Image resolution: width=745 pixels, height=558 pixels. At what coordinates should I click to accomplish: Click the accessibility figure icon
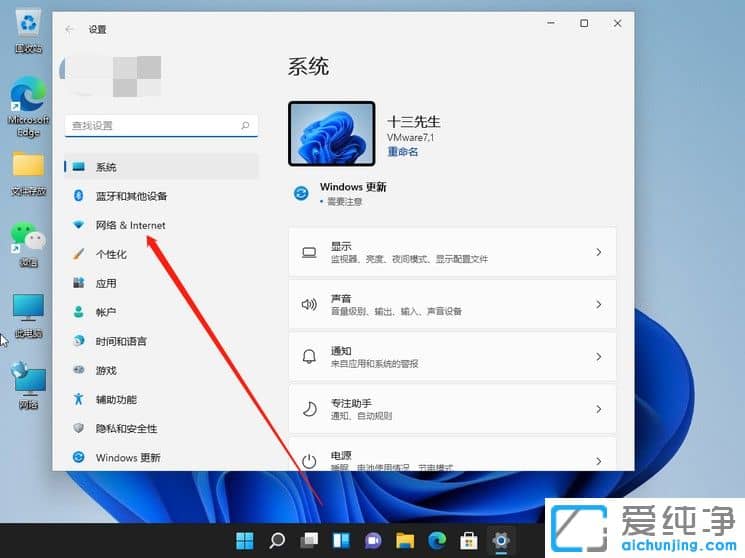pos(78,399)
